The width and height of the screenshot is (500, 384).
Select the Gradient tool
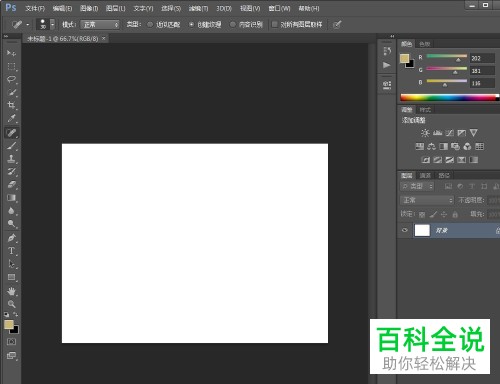point(11,198)
